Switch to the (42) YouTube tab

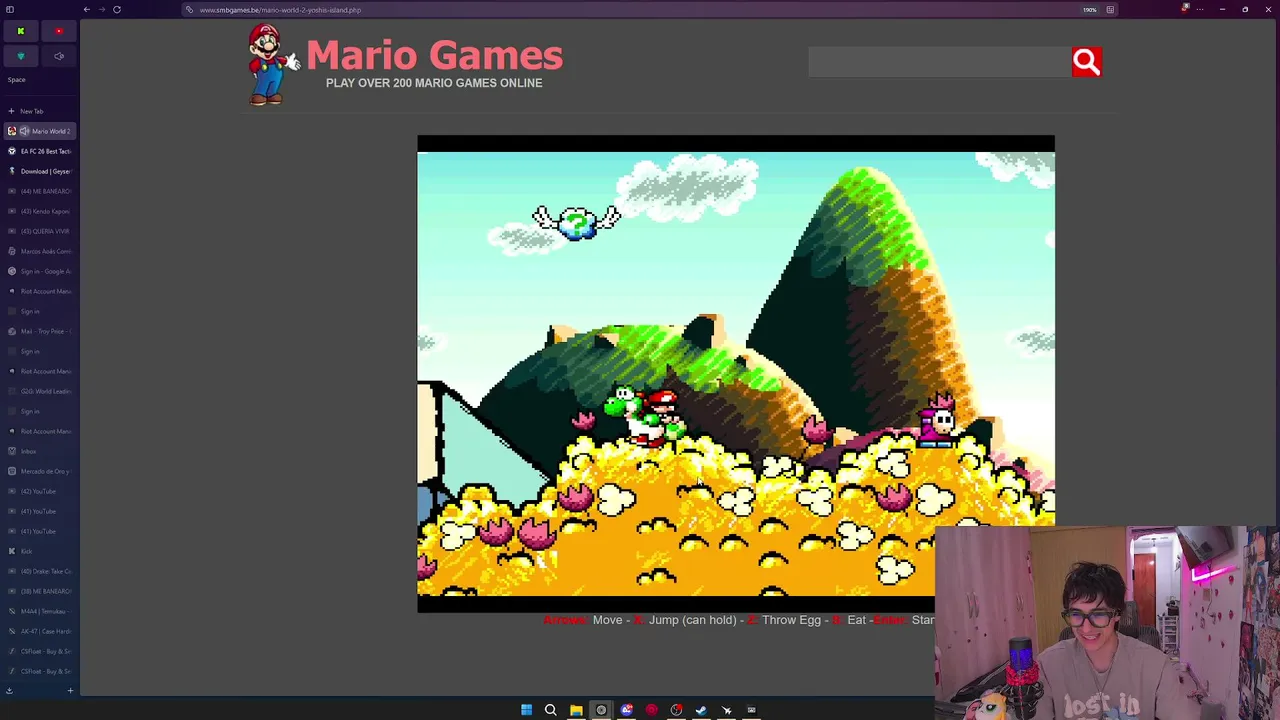40,491
